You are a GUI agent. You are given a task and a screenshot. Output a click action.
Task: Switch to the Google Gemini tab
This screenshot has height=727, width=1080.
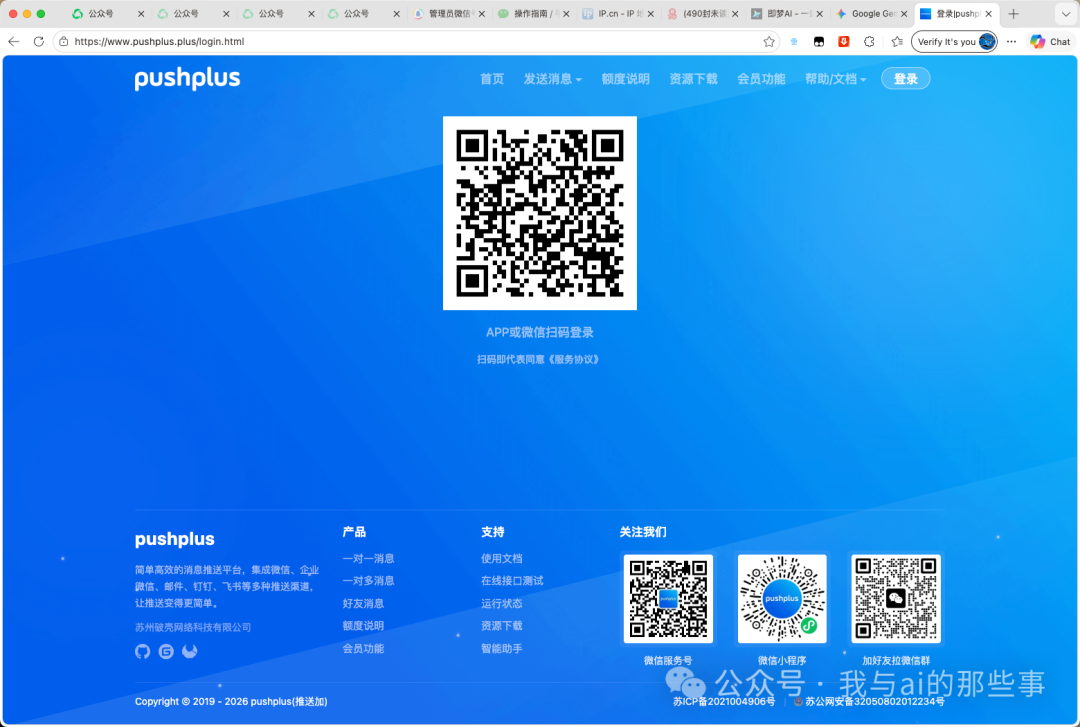point(871,14)
